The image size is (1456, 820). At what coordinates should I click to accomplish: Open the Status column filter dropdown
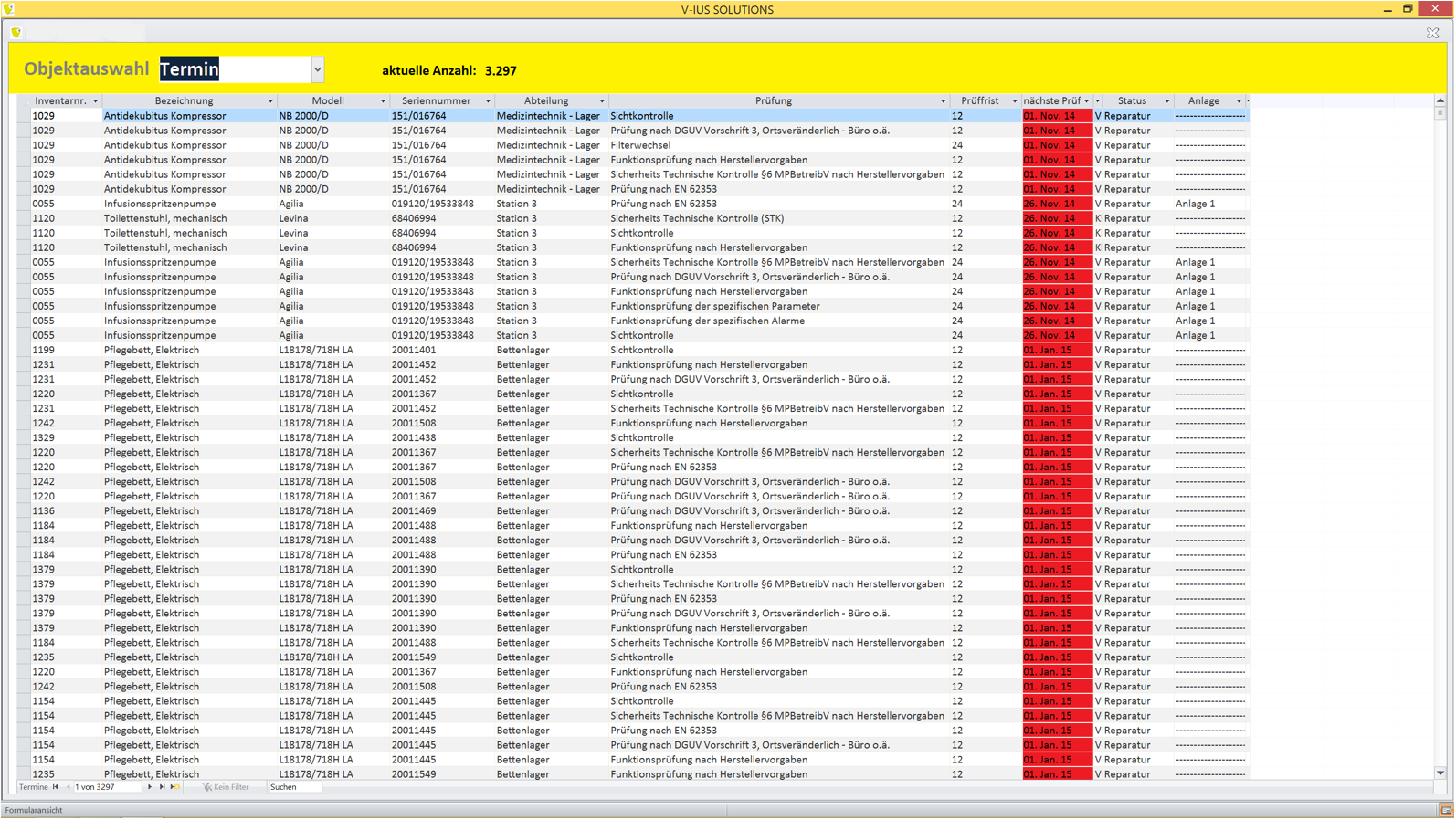tap(1166, 101)
